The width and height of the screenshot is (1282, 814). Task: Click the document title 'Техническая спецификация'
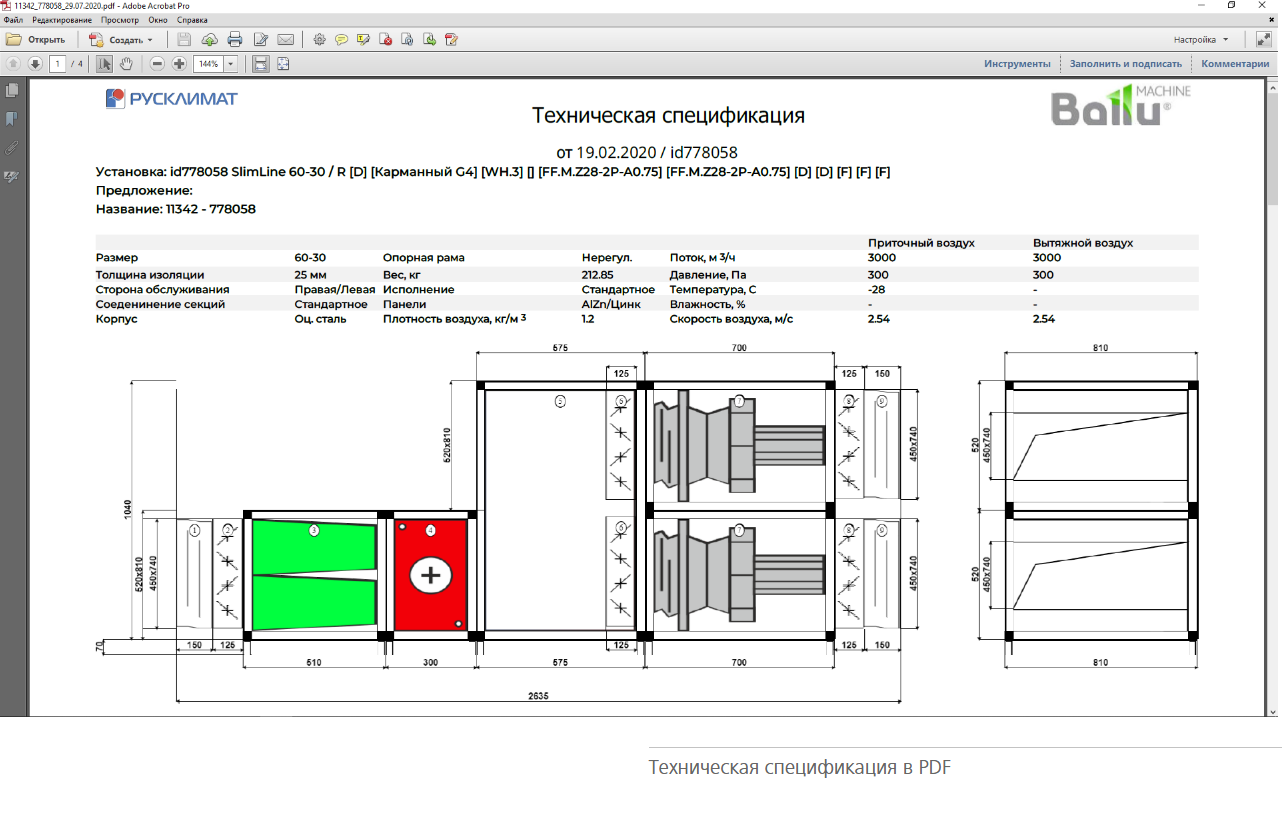click(x=668, y=115)
